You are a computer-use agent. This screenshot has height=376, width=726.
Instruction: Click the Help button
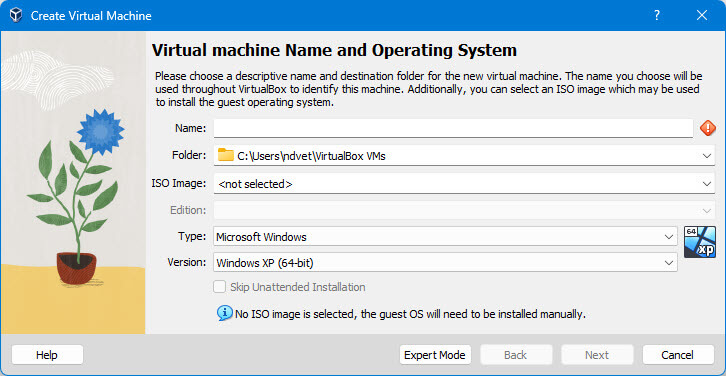pyautogui.click(x=47, y=355)
